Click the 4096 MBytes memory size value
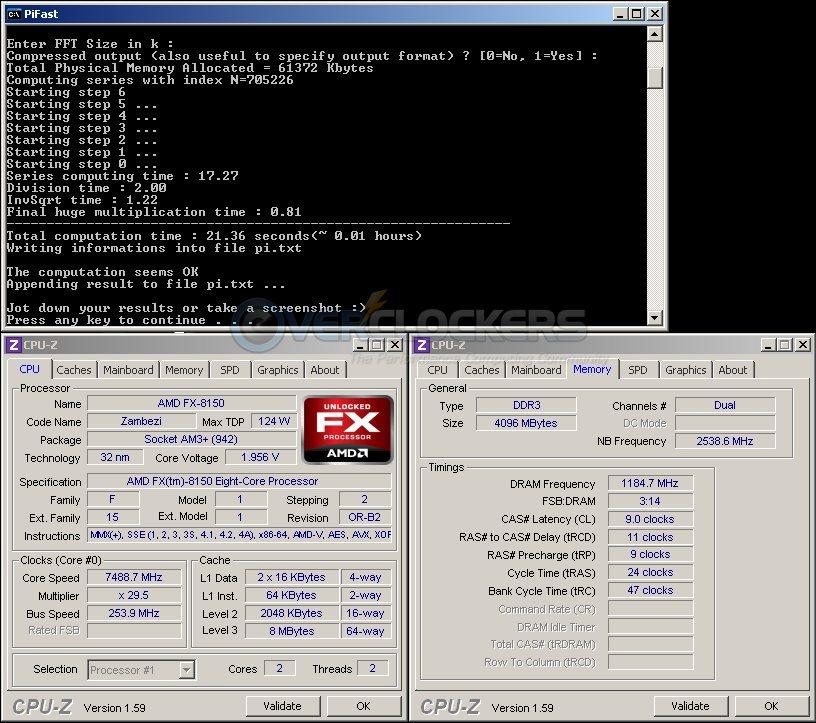The height and width of the screenshot is (723, 816). [526, 423]
